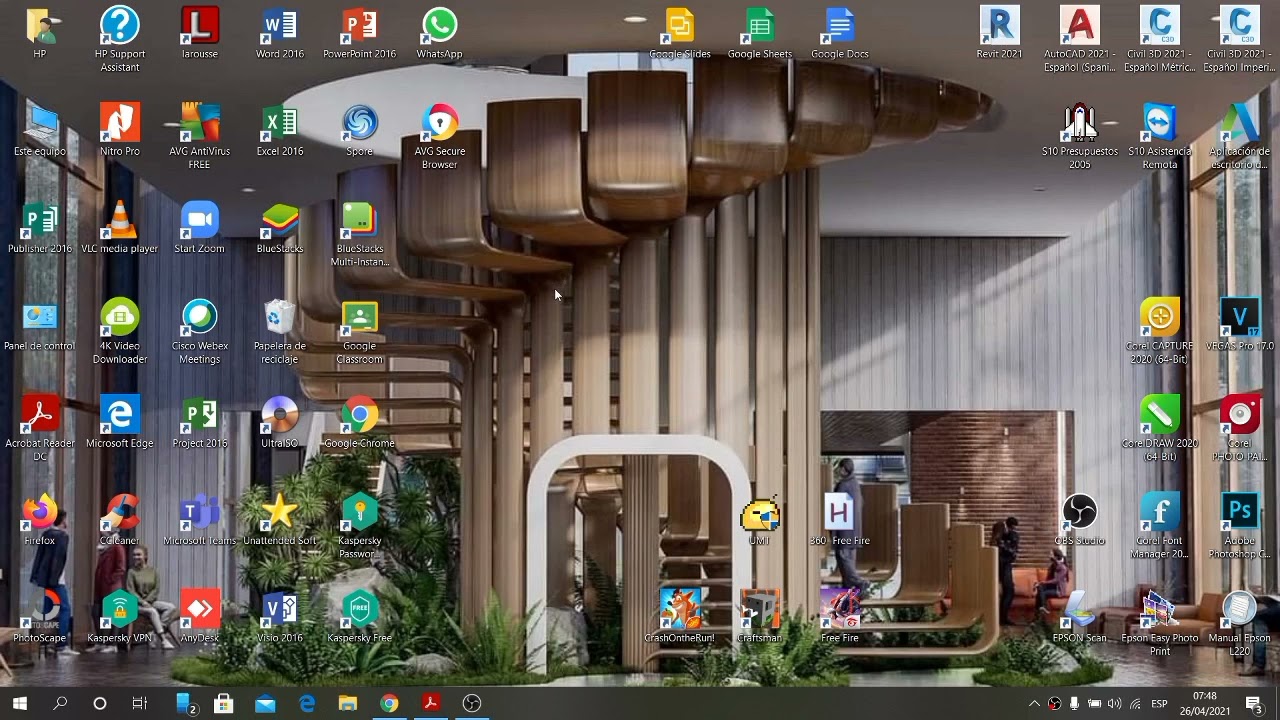Select the BlueStacks desktop icon
This screenshot has width=1280, height=720.
click(x=280, y=227)
